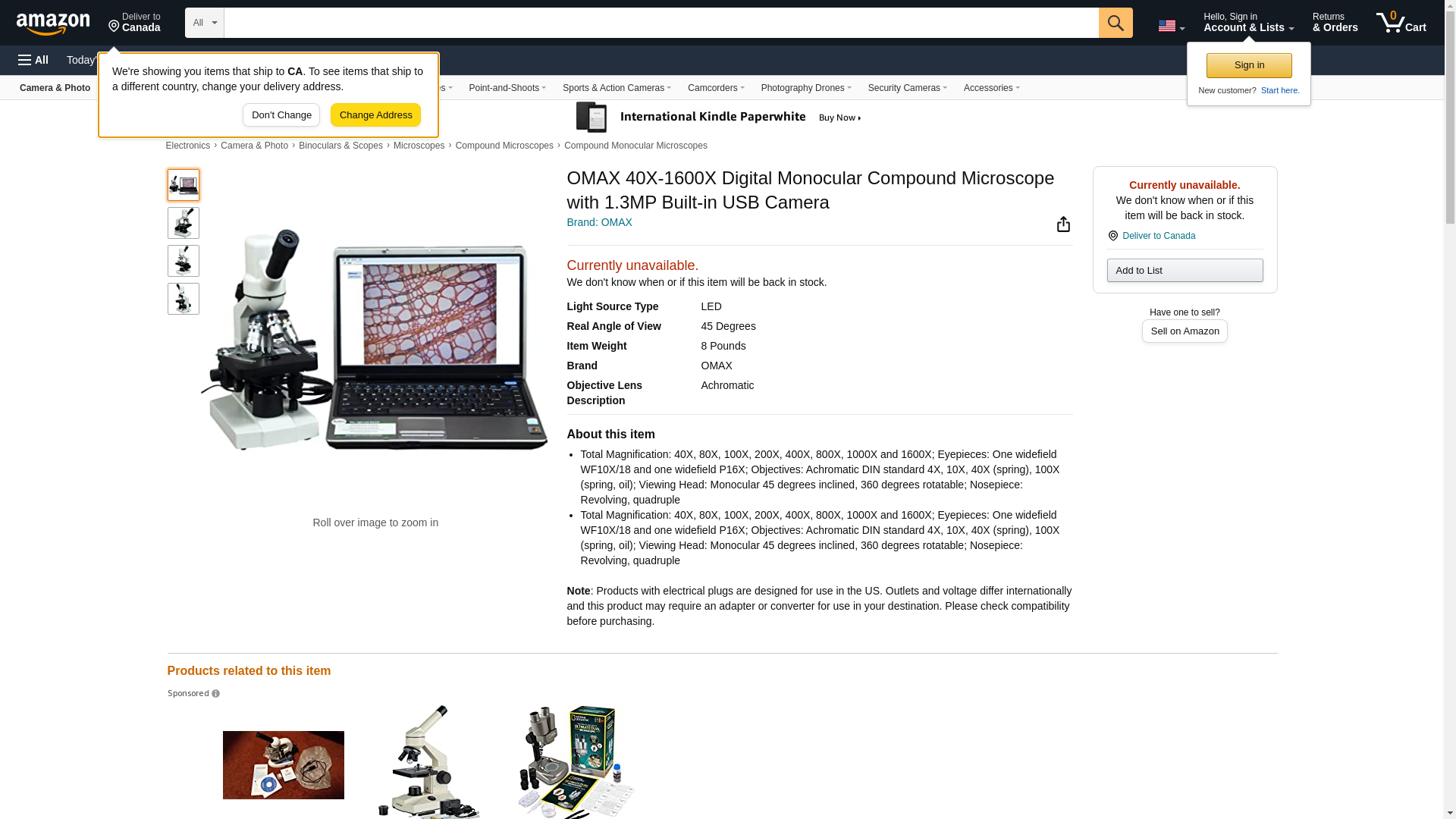Open the Security Cameras dropdown

pyautogui.click(x=907, y=88)
